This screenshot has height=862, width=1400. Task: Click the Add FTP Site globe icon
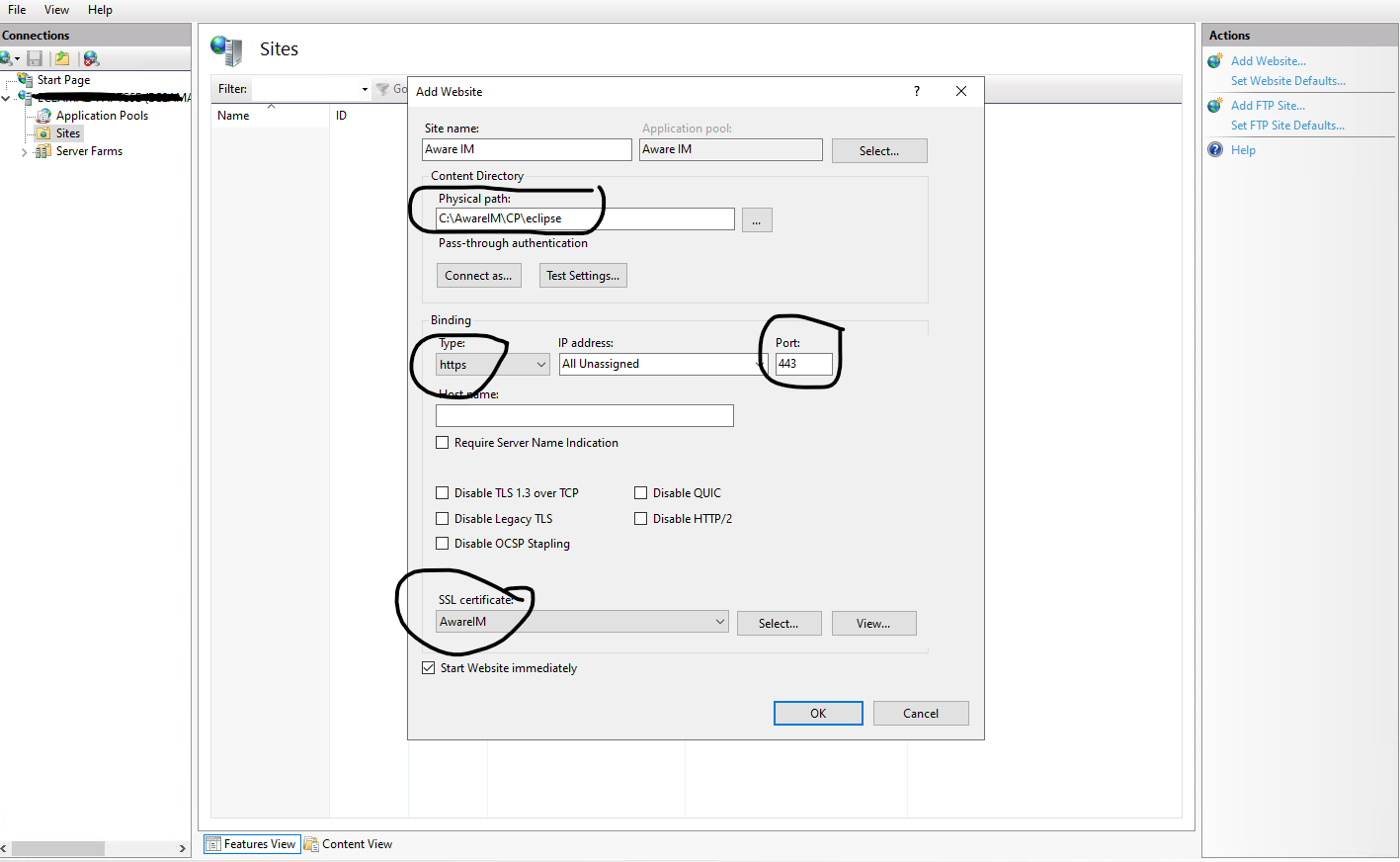(x=1215, y=105)
